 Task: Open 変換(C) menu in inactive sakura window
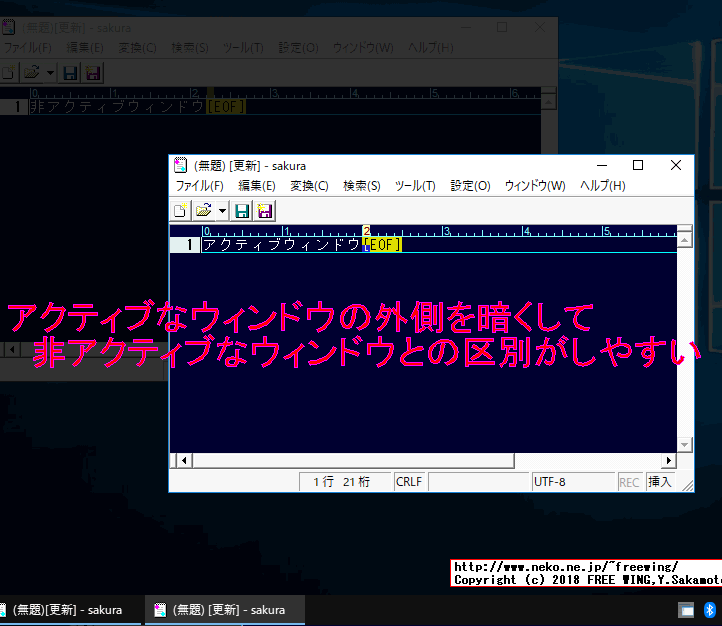137,47
